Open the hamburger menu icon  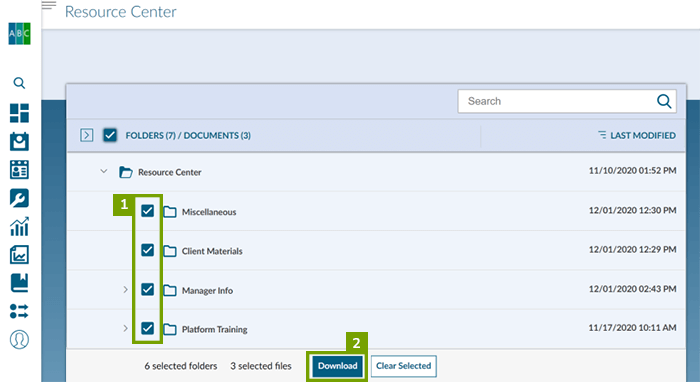(x=49, y=5)
